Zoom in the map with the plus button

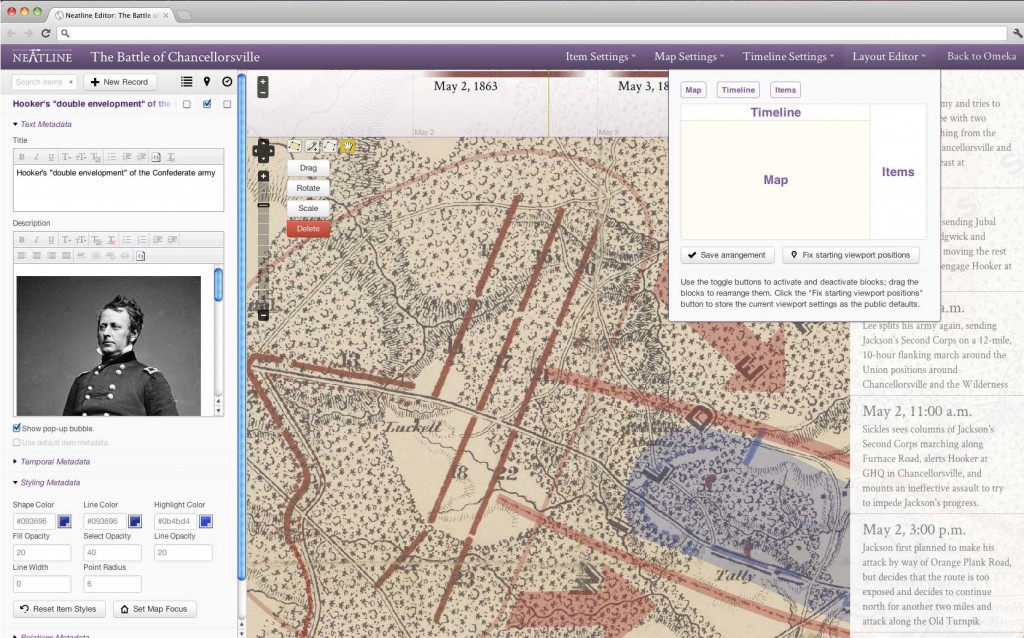(263, 176)
